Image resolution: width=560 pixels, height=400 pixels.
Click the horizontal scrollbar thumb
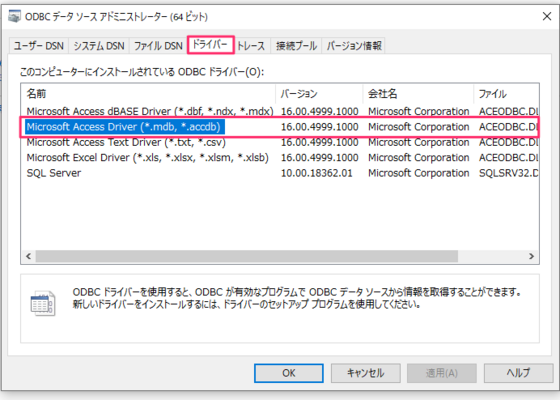[x=247, y=256]
